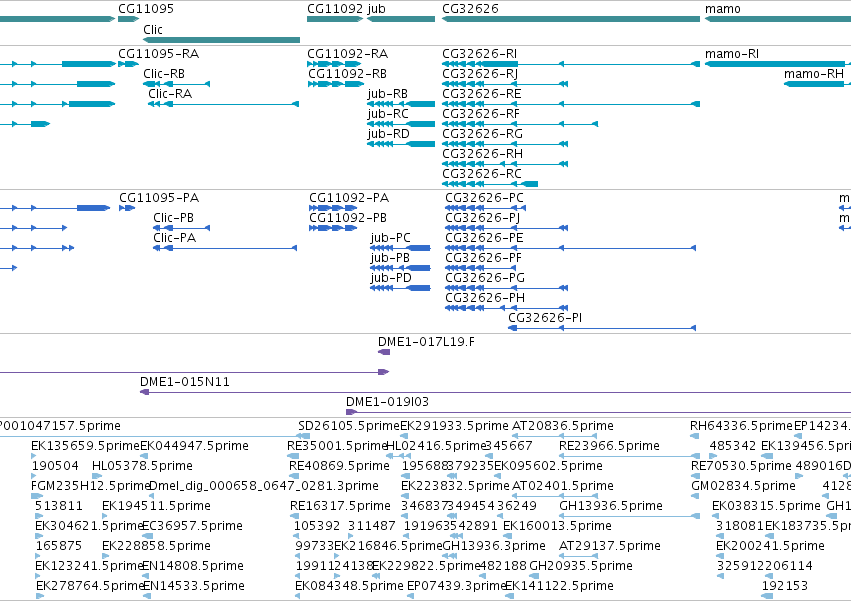Select the CG11095 gene label
The width and height of the screenshot is (851, 601).
[146, 9]
